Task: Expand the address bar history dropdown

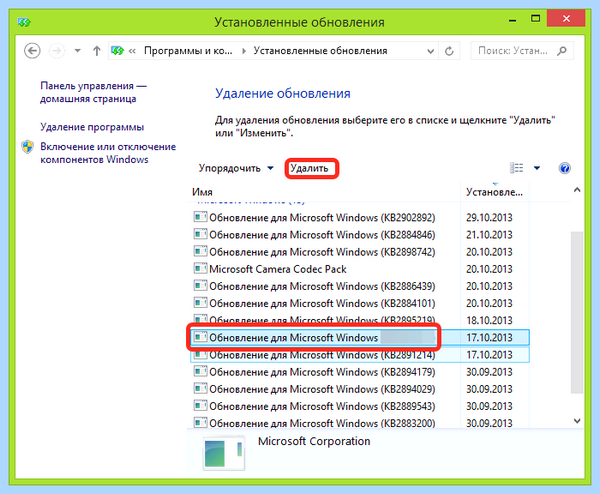Action: pos(430,51)
